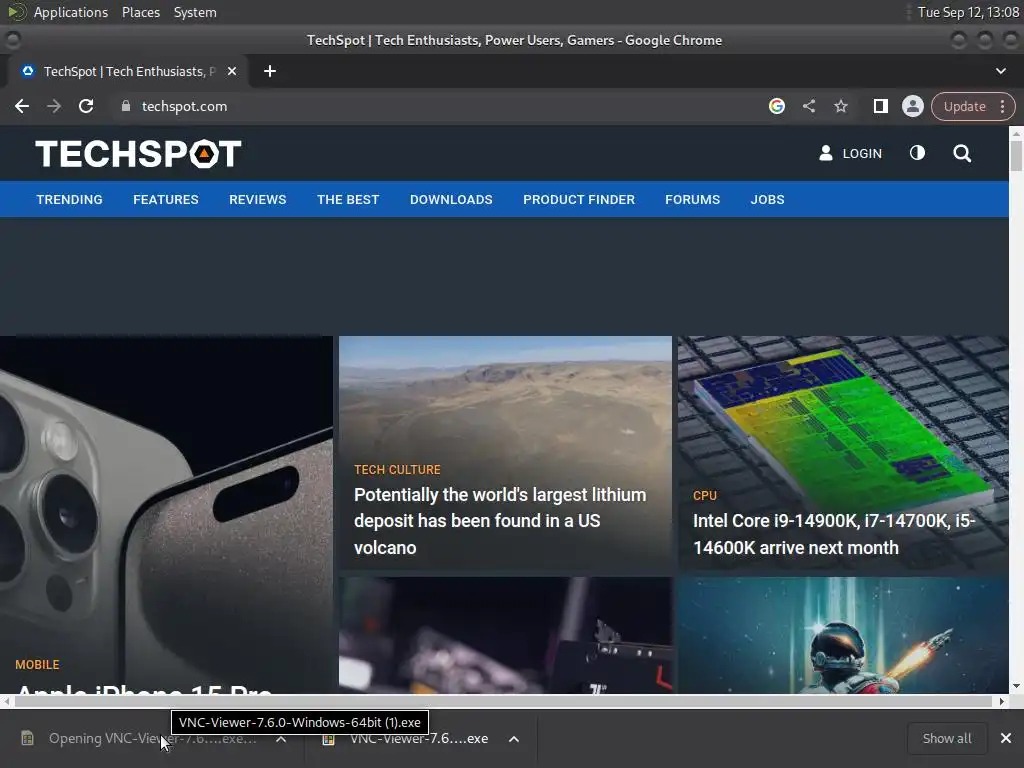This screenshot has height=768, width=1024.
Task: Close the TechSpot tab
Action: (232, 71)
